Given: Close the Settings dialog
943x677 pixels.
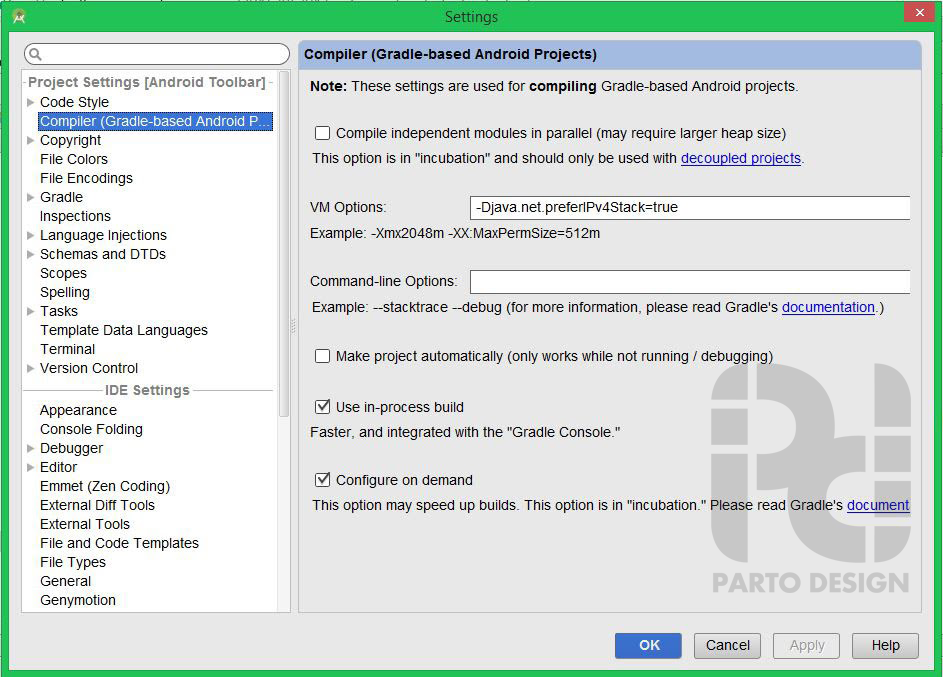Looking at the screenshot, I should (920, 12).
